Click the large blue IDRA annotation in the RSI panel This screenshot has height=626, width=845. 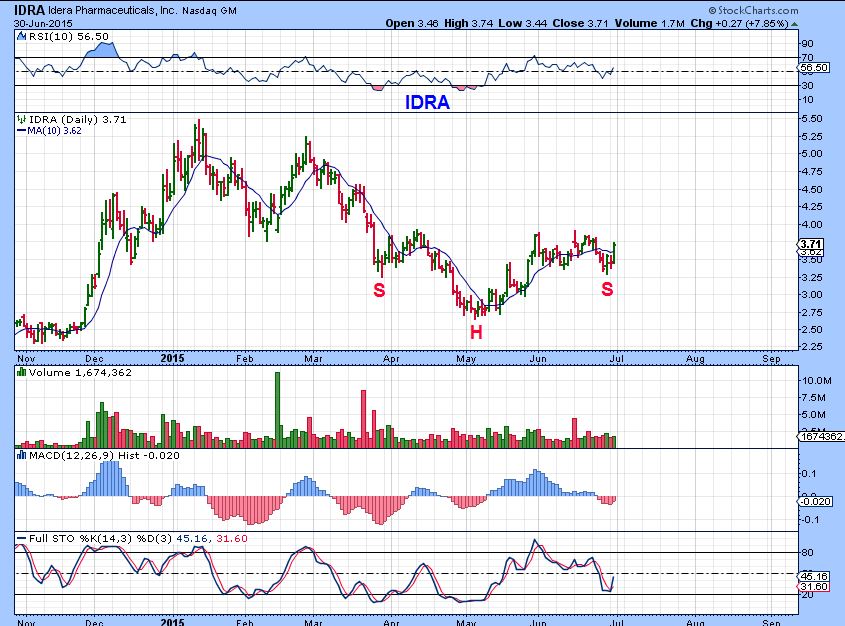click(427, 102)
